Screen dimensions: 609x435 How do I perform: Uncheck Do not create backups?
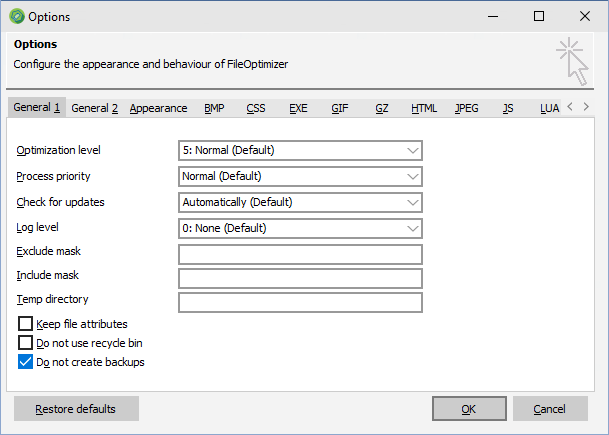pyautogui.click(x=26, y=362)
